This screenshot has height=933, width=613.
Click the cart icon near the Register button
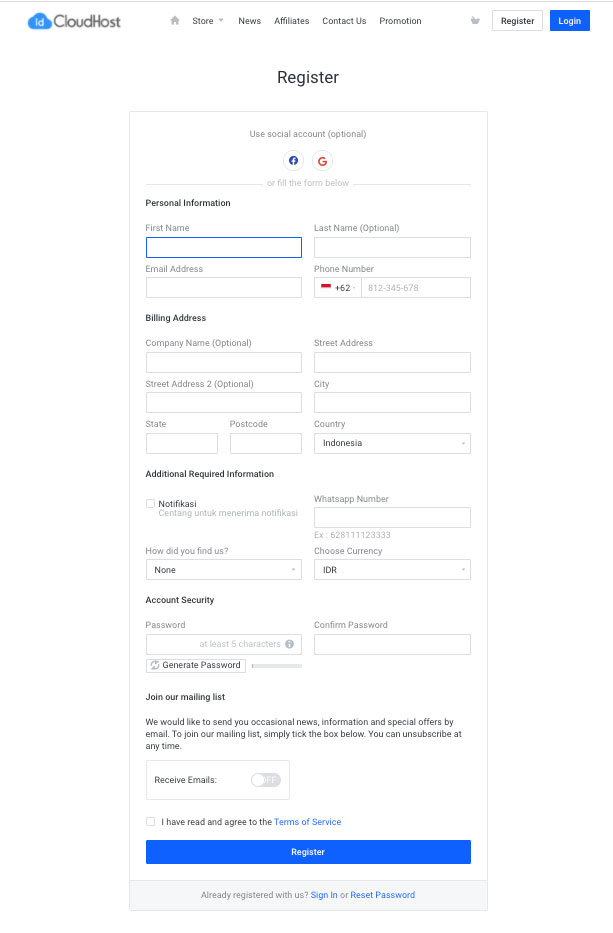[475, 20]
